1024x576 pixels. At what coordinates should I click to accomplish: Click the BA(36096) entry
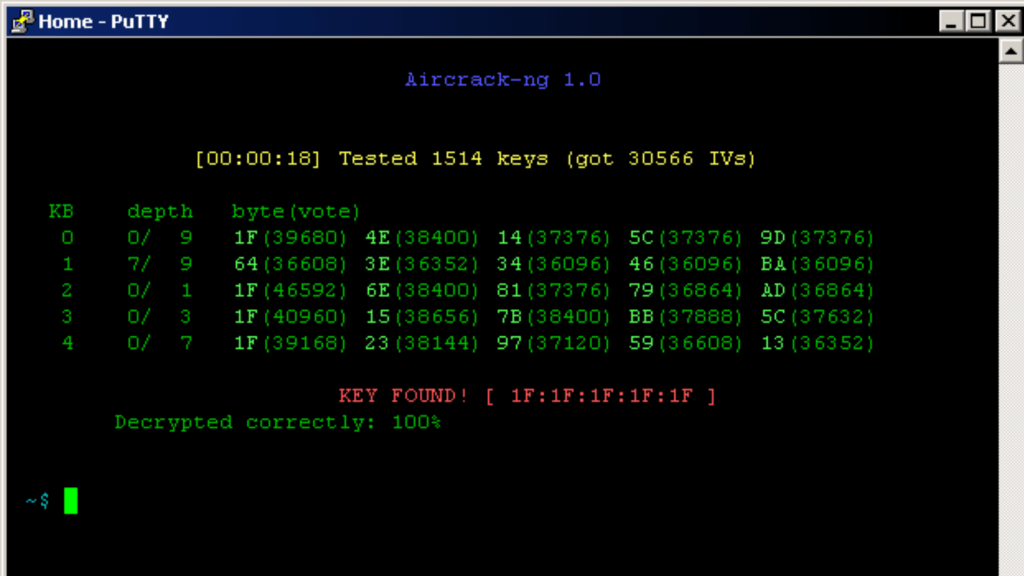[x=817, y=264]
